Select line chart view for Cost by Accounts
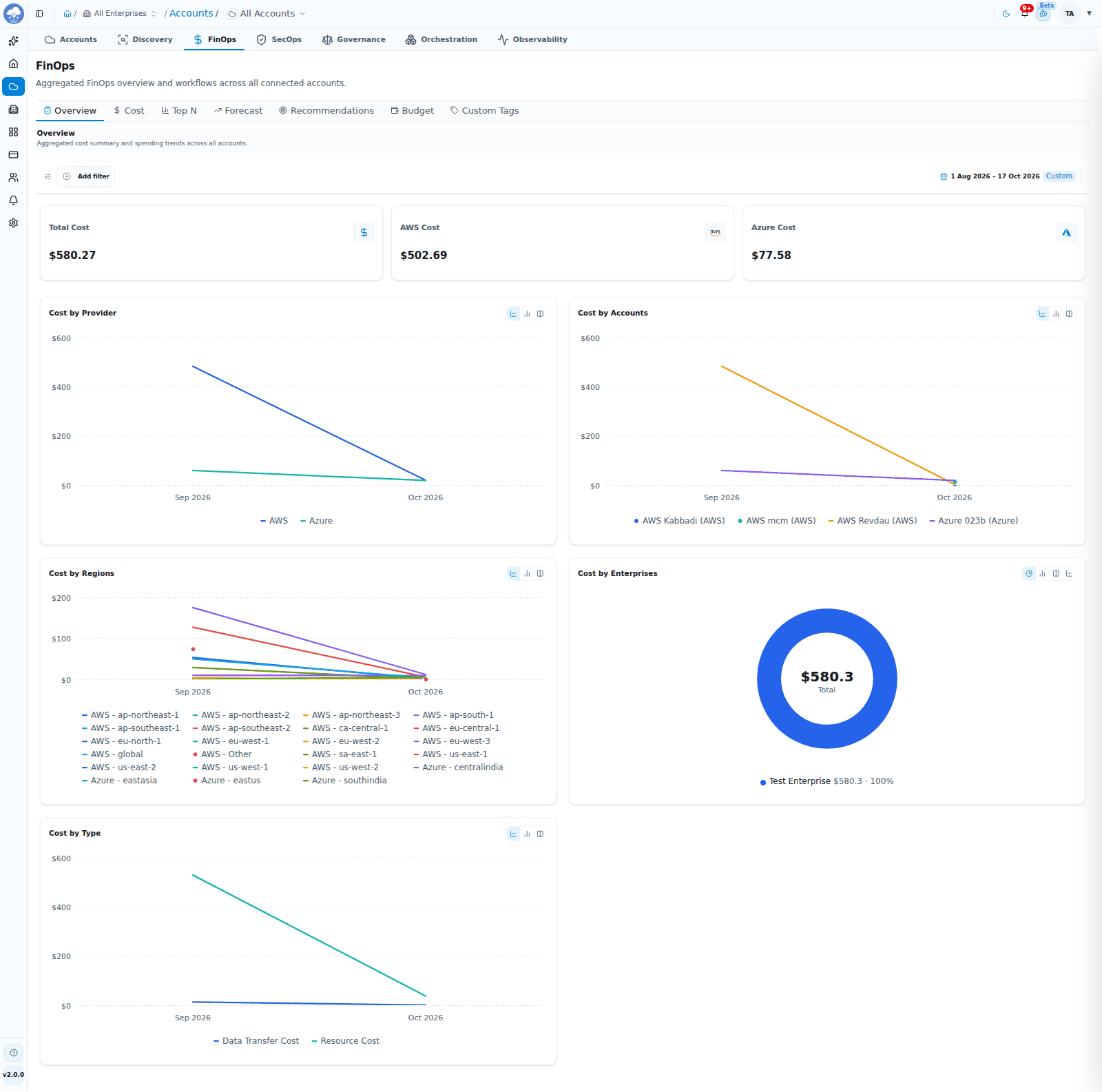Image resolution: width=1102 pixels, height=1092 pixels. pyautogui.click(x=1042, y=313)
